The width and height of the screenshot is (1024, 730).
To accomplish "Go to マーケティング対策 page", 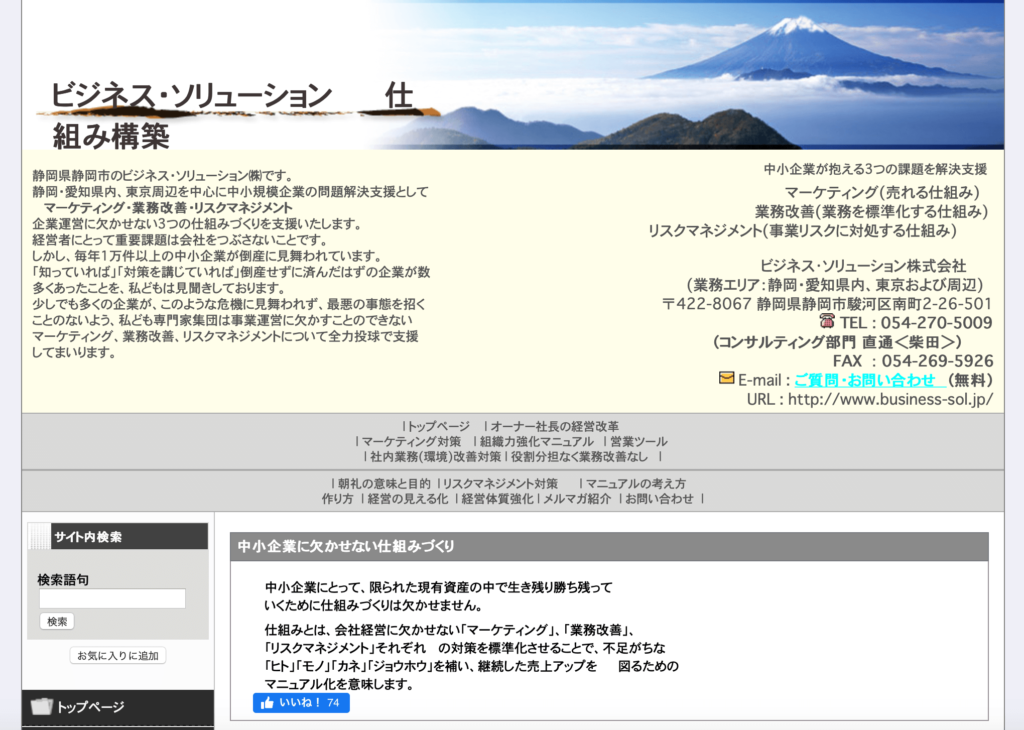I will click(411, 441).
